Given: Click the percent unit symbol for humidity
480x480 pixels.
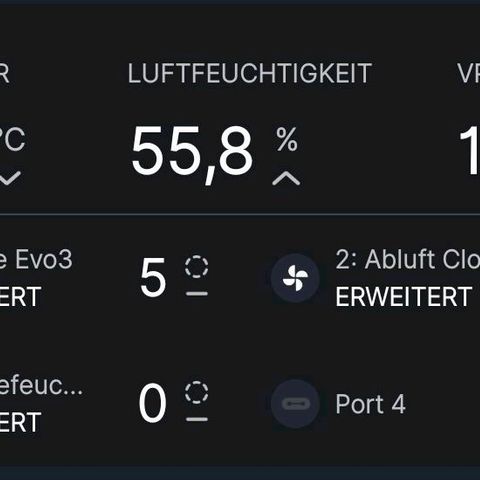Looking at the screenshot, I should (x=287, y=139).
